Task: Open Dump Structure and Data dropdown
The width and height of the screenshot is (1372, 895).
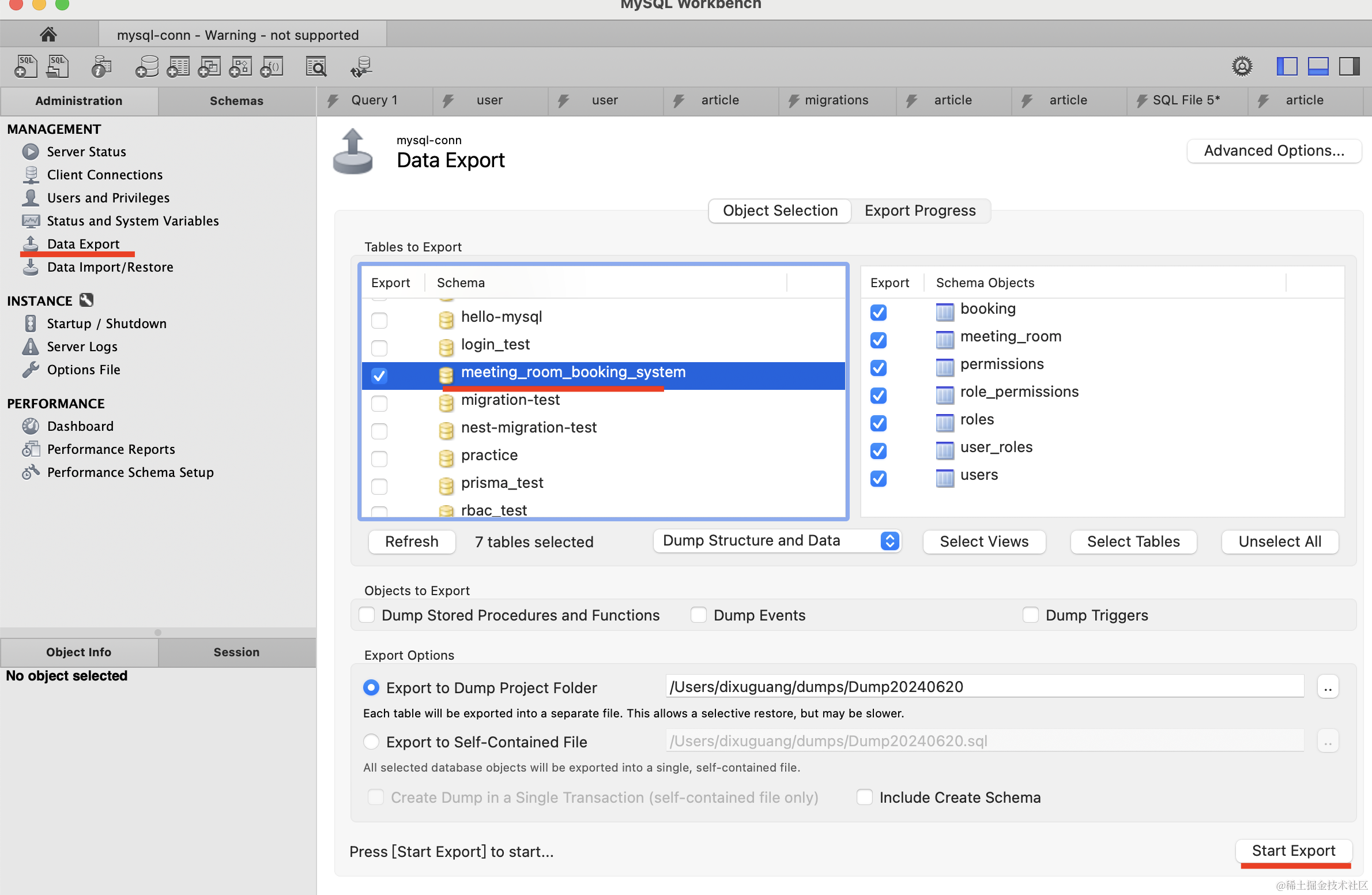Action: point(776,541)
